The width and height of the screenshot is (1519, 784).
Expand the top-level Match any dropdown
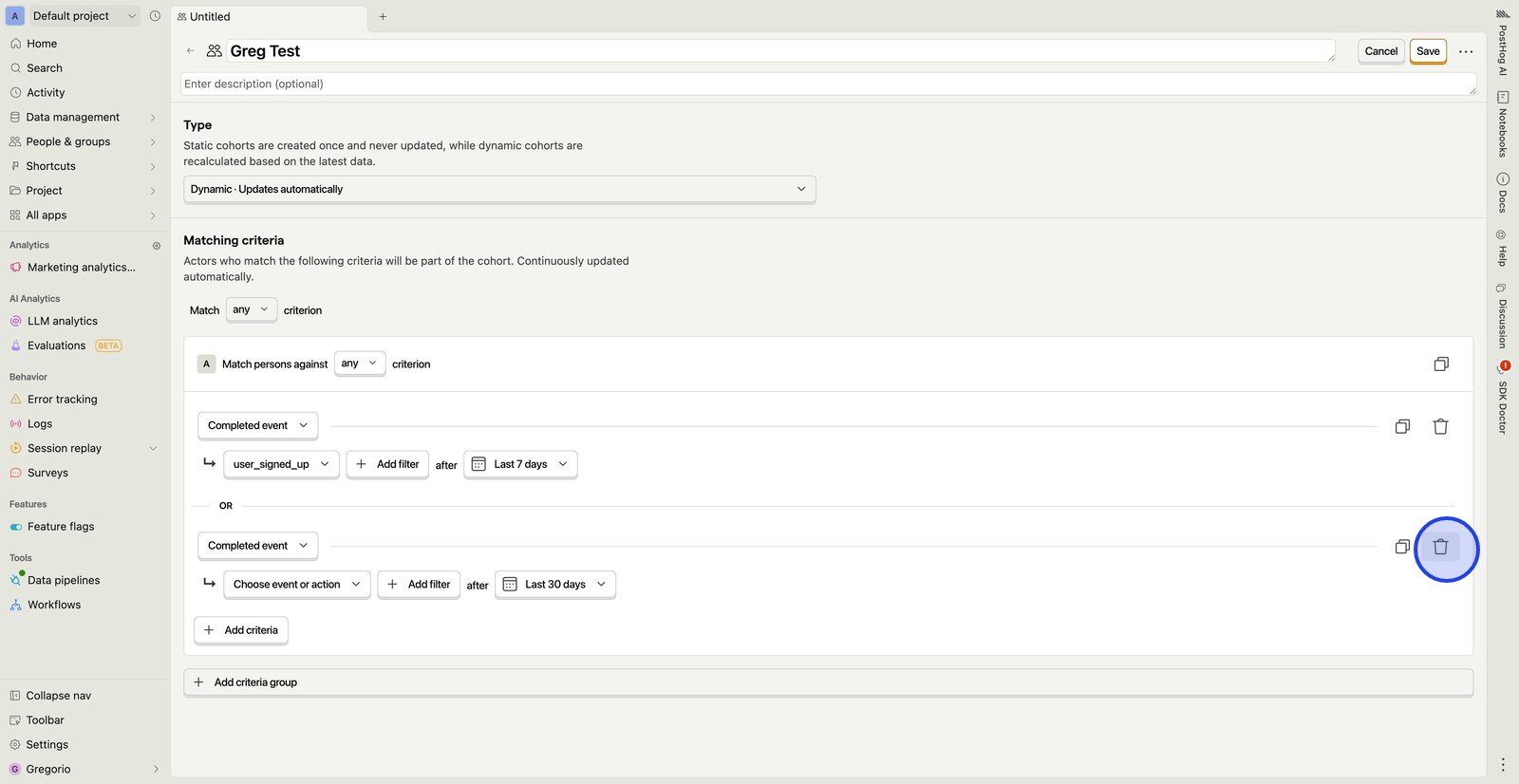pyautogui.click(x=251, y=309)
